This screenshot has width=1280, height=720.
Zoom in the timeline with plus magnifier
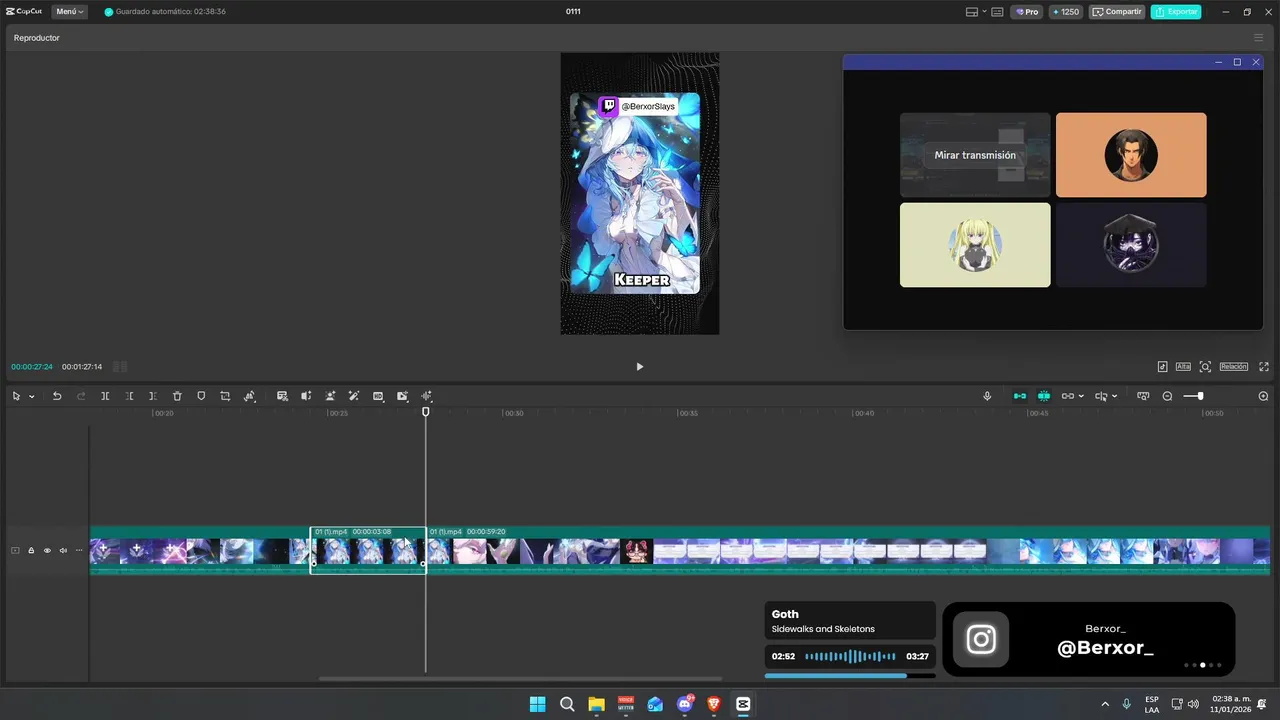[1263, 396]
